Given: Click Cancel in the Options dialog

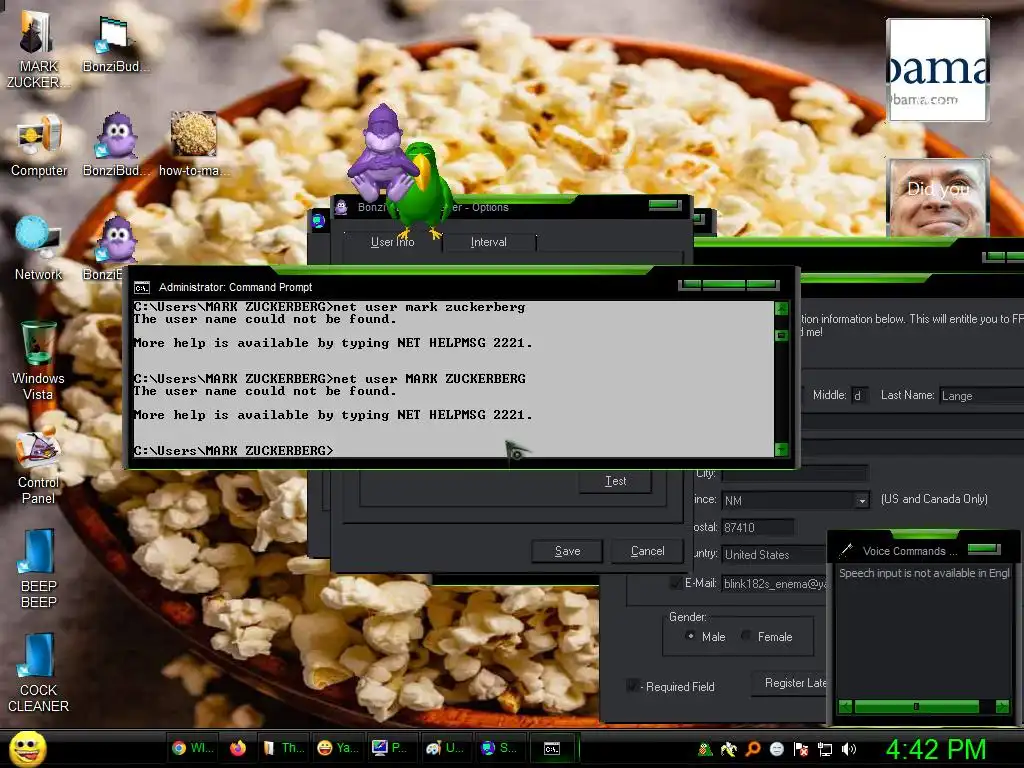Looking at the screenshot, I should click(647, 551).
